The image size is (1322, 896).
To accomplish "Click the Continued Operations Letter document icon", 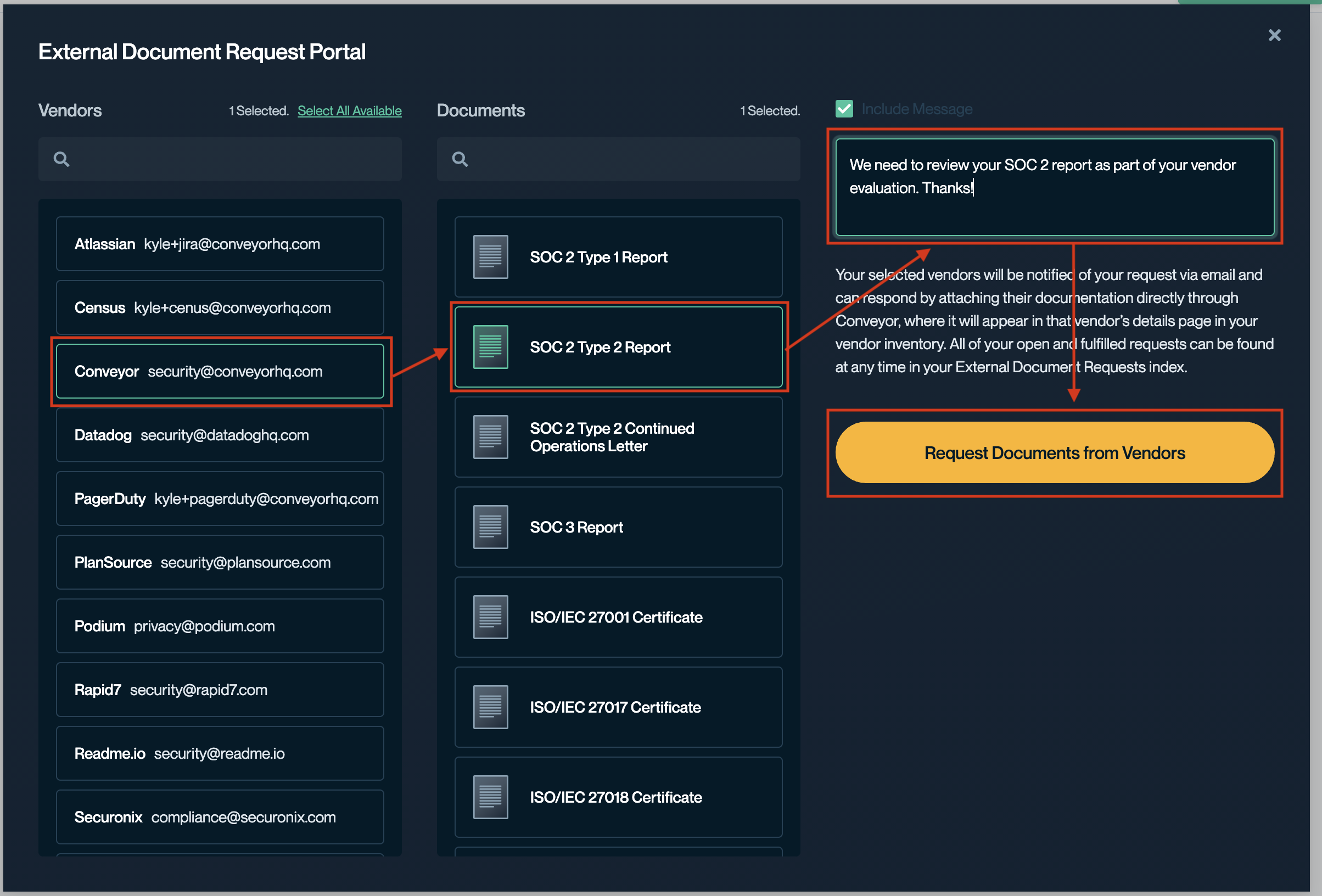I will (x=490, y=437).
